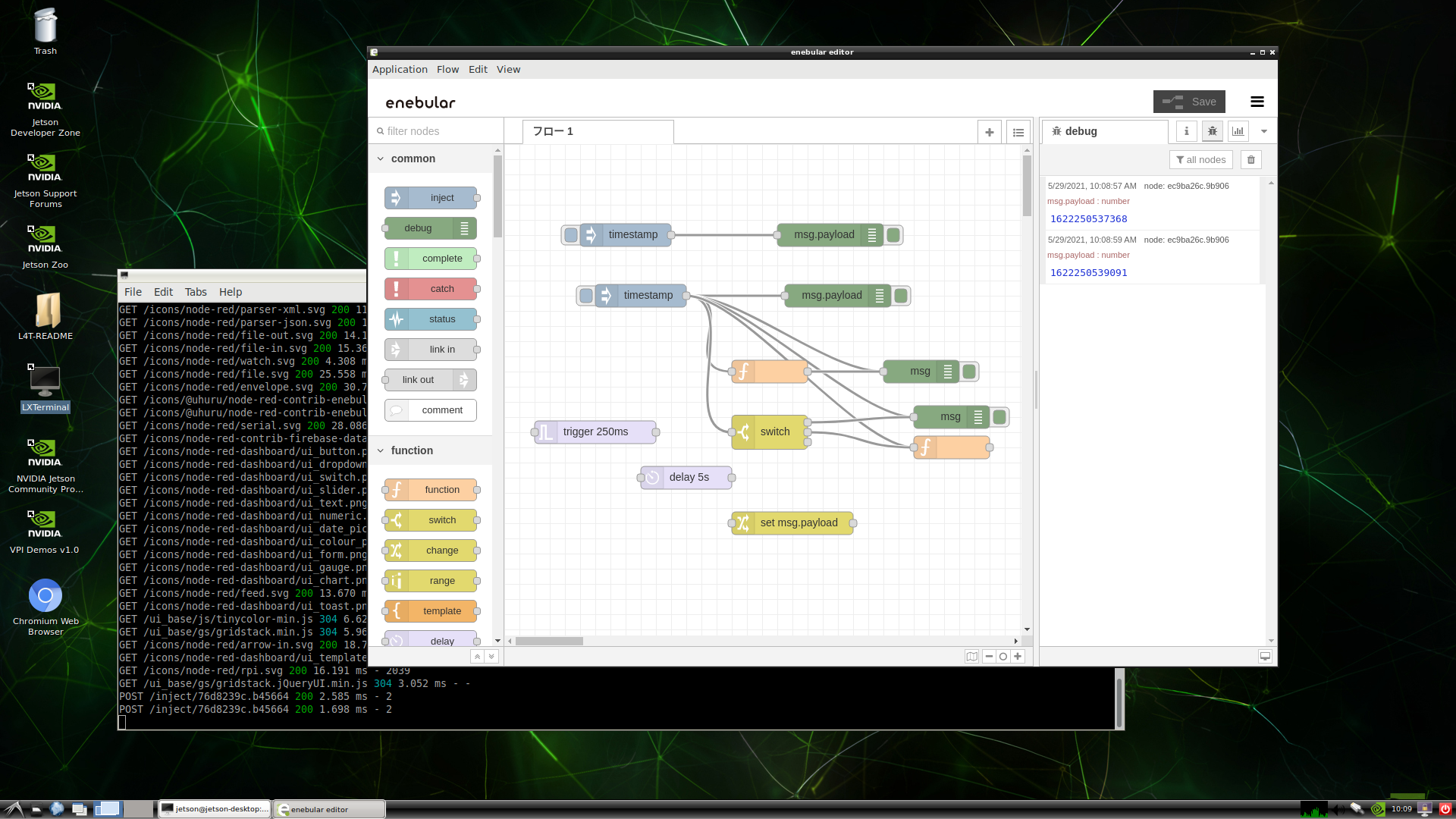
Task: Zoom in the flow canvas
Action: tap(1018, 657)
